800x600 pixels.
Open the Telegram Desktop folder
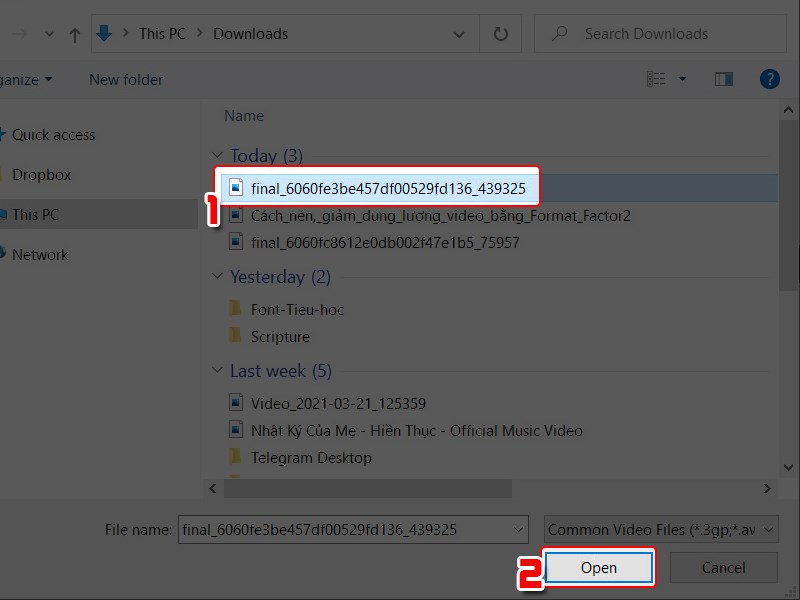[310, 458]
